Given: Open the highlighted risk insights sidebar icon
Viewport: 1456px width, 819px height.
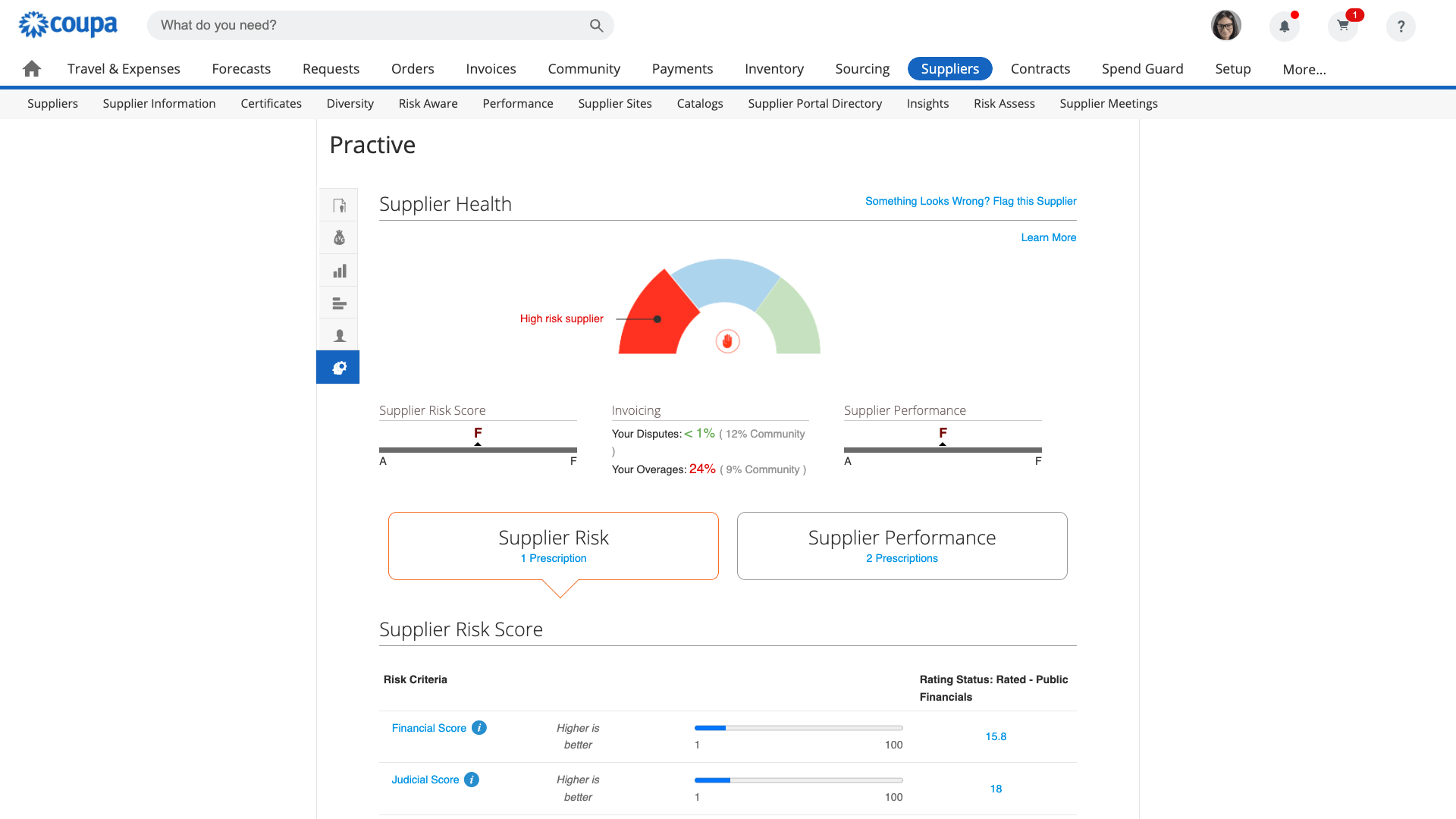Looking at the screenshot, I should [338, 367].
